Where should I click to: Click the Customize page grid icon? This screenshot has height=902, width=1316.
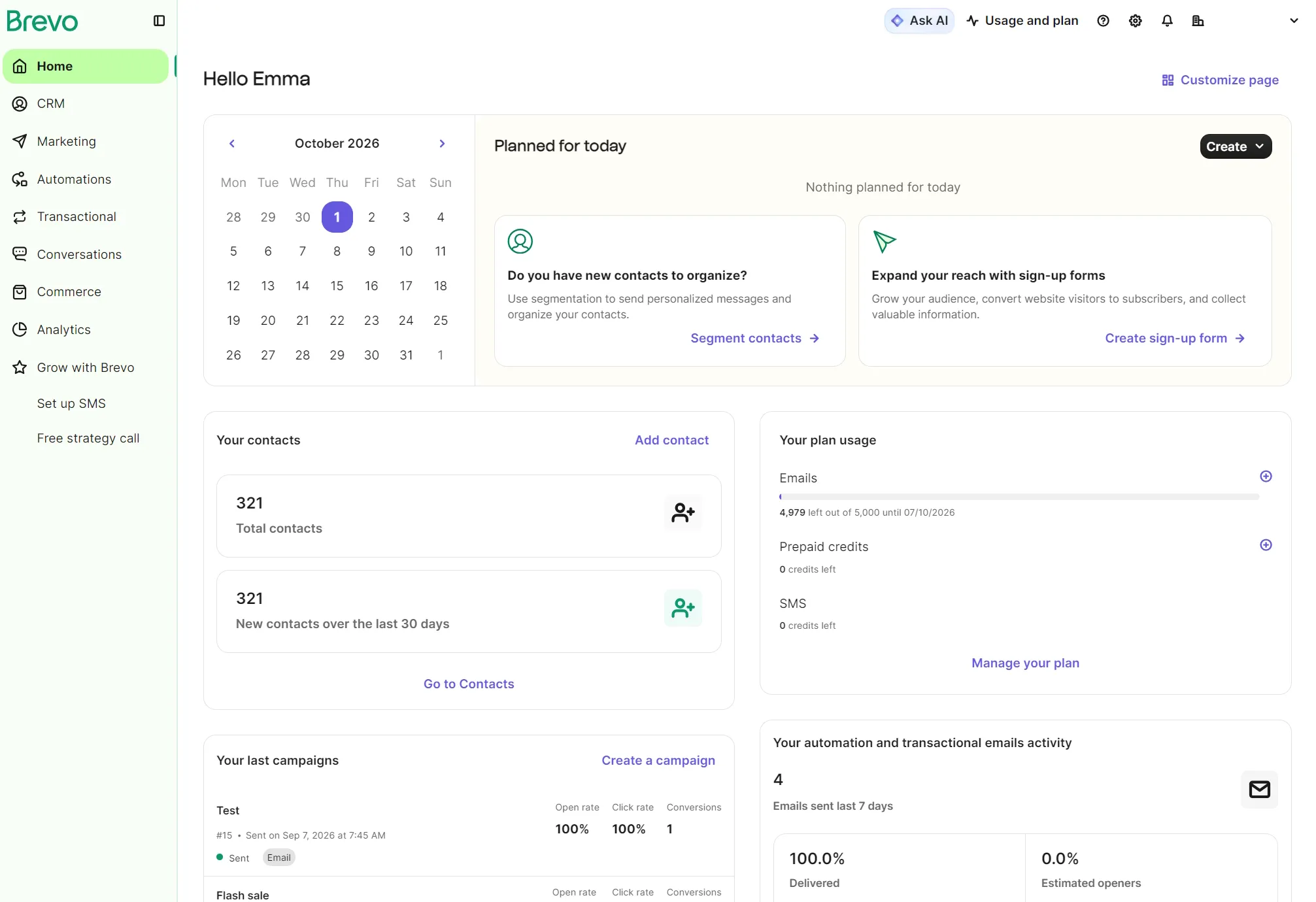coord(1168,80)
